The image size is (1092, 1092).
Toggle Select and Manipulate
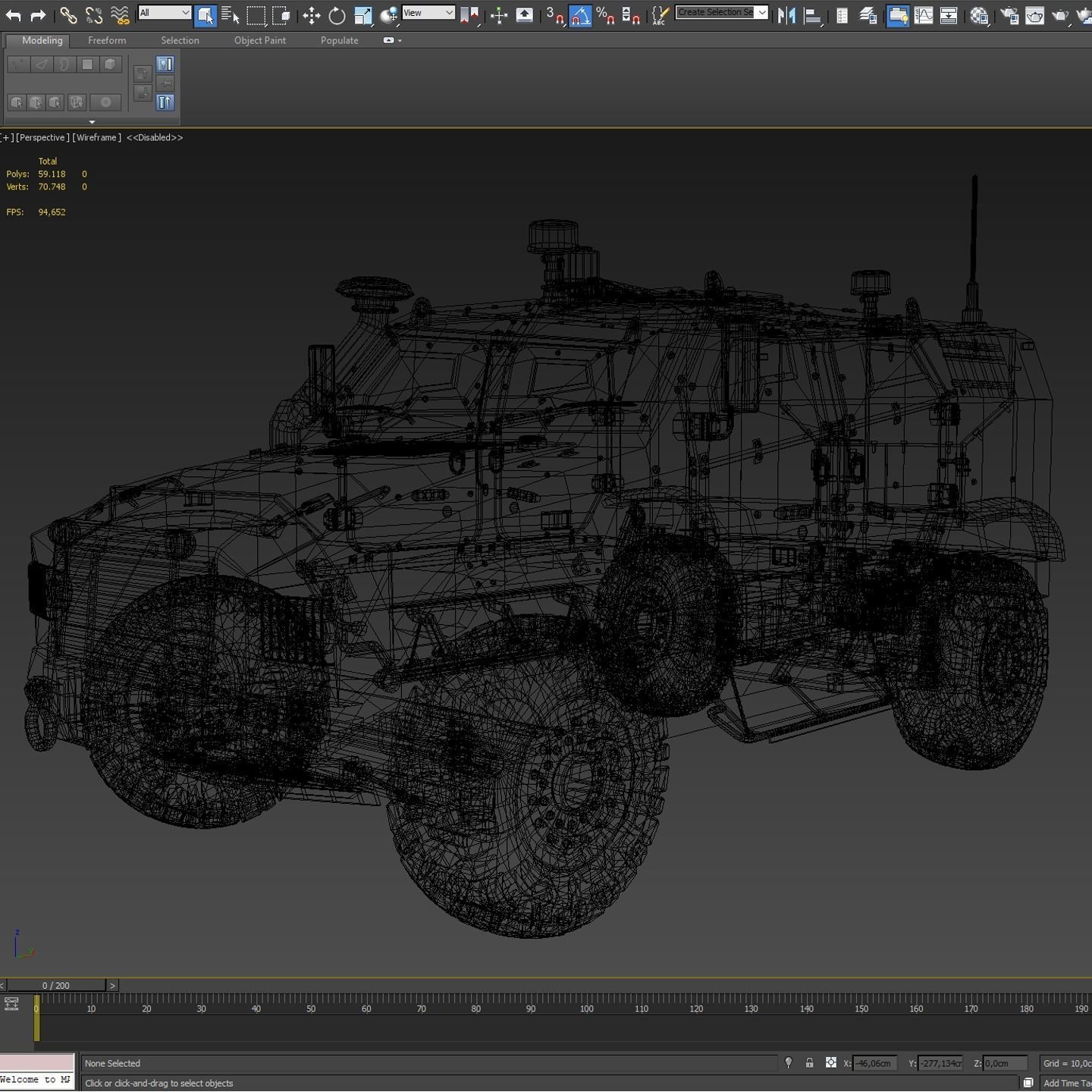pyautogui.click(x=499, y=14)
